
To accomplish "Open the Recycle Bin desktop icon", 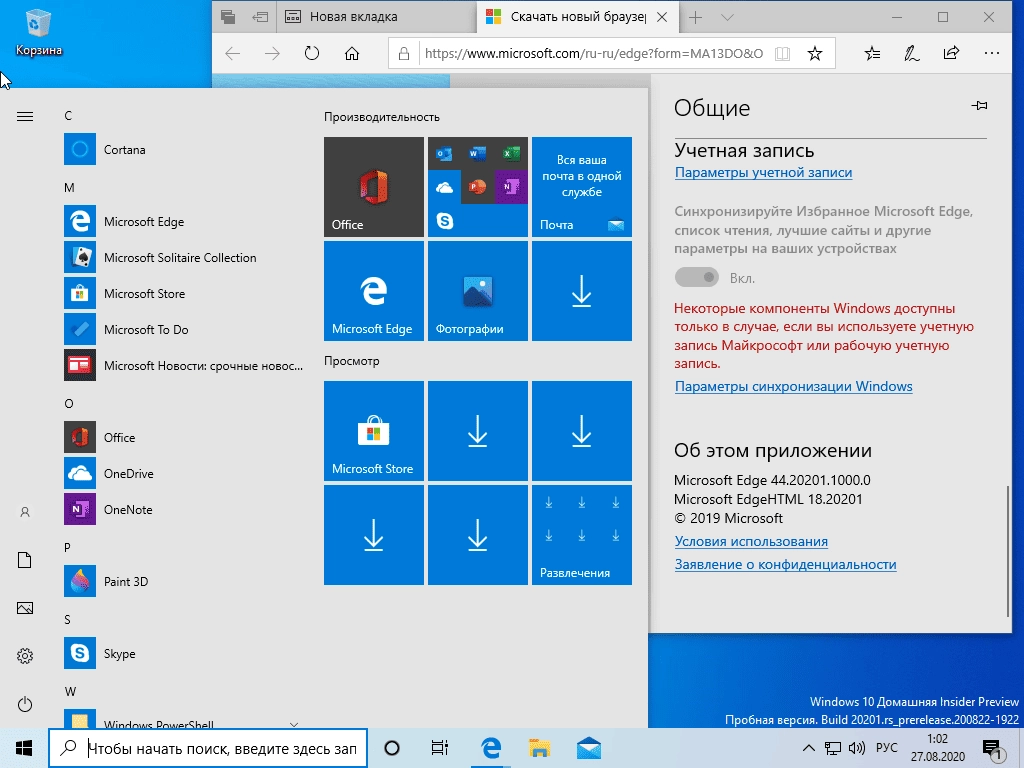I will [39, 33].
